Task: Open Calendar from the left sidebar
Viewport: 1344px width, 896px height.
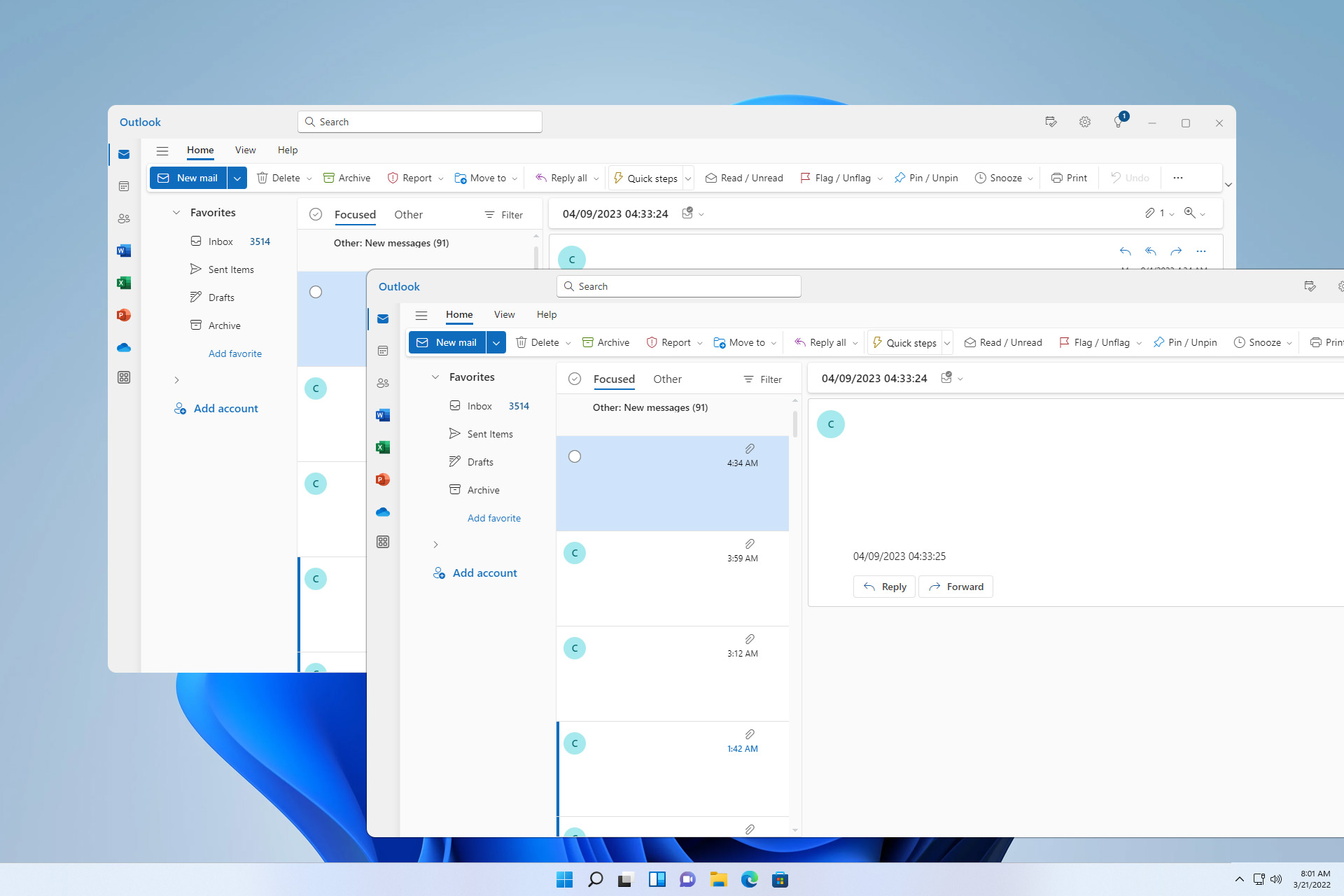Action: [382, 351]
